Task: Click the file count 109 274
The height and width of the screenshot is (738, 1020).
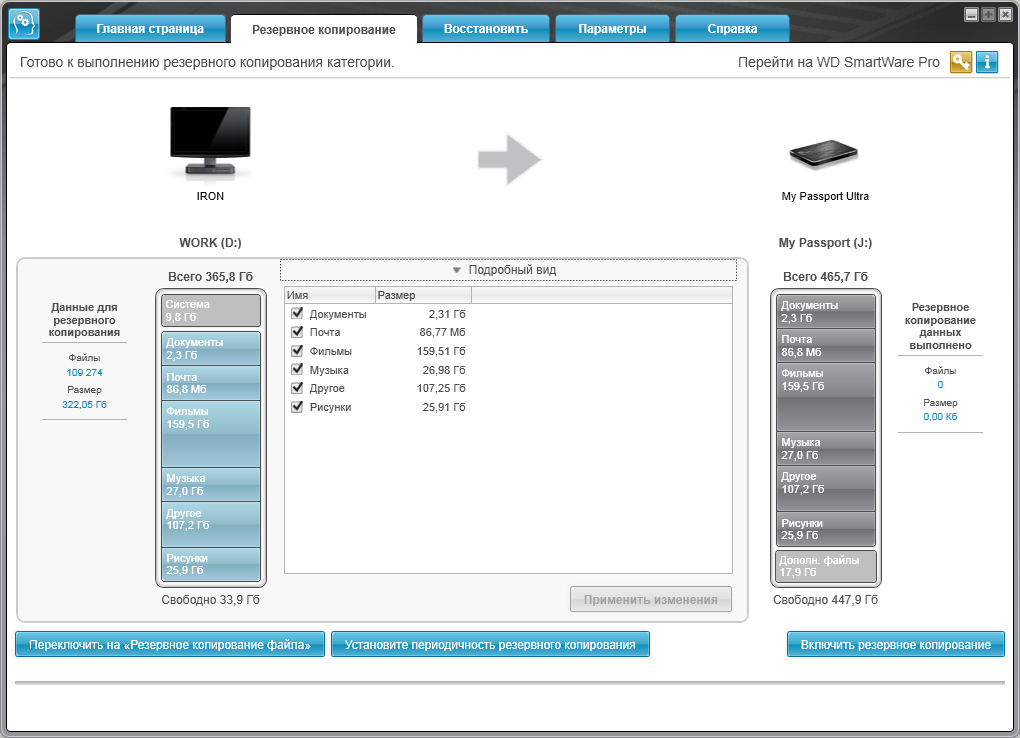Action: [x=85, y=372]
